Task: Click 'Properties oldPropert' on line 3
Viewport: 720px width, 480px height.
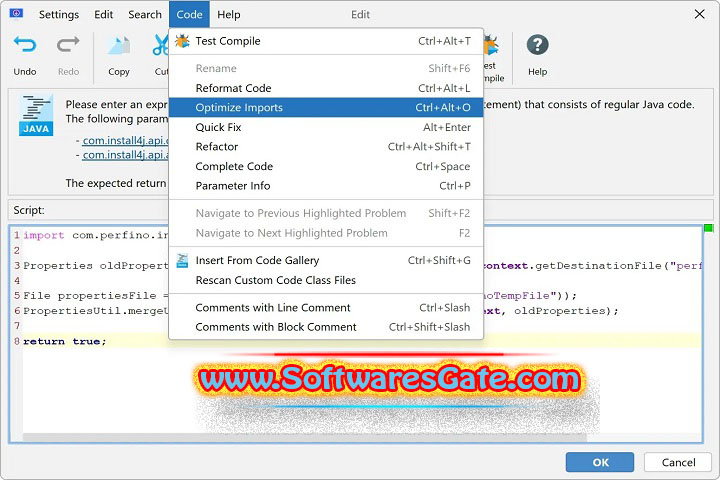Action: (x=96, y=265)
